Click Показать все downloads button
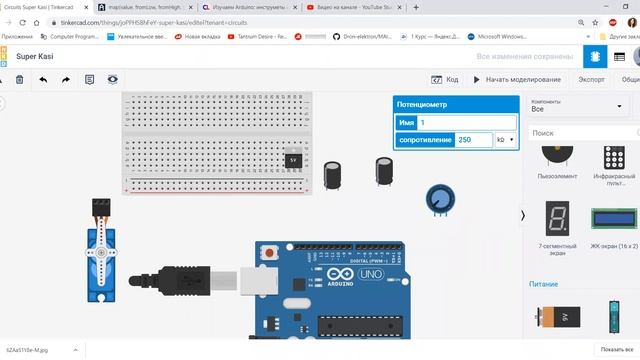This screenshot has width=640, height=360. (617, 349)
